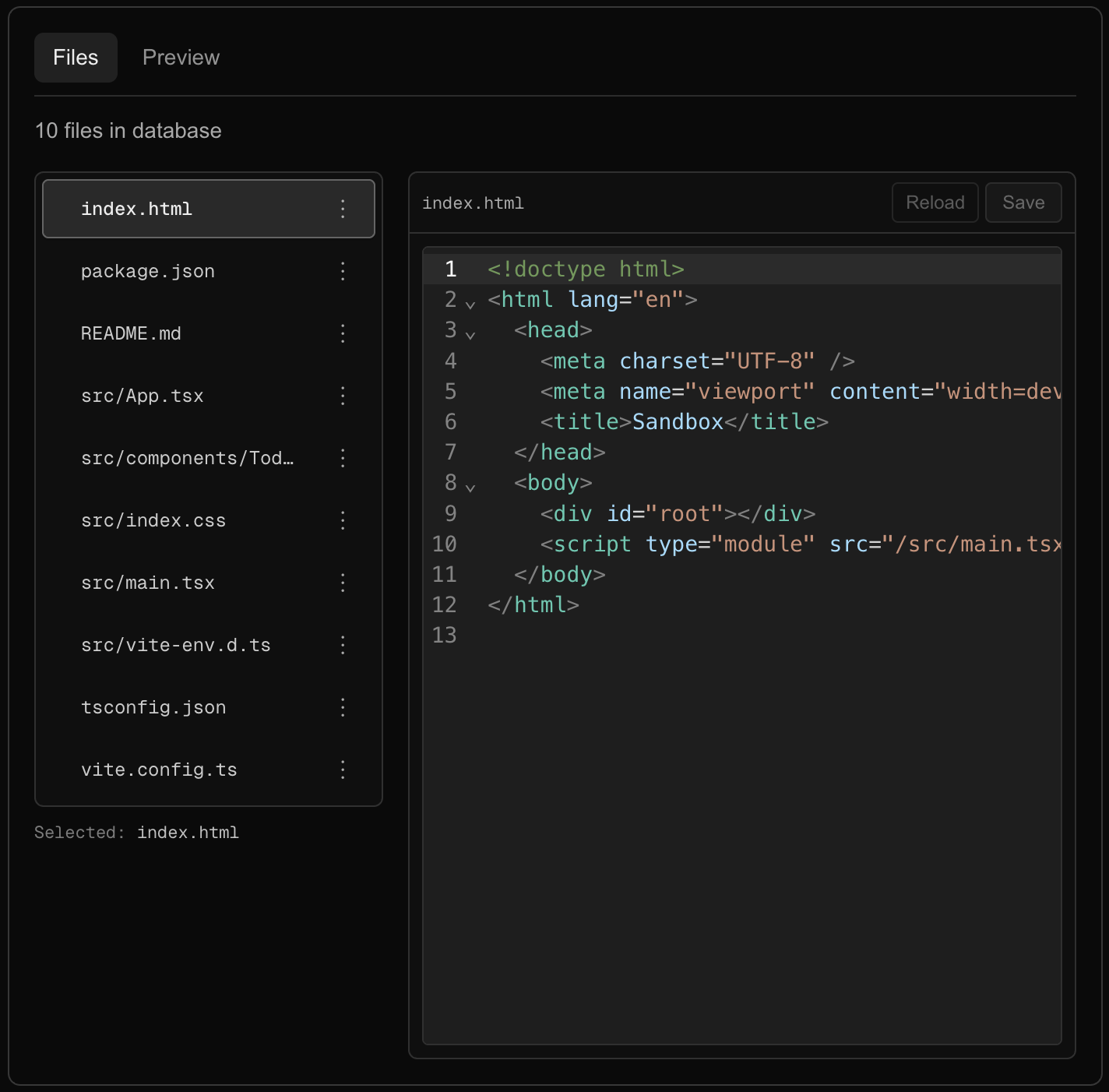Viewport: 1109px width, 1092px height.
Task: Open the options menu for src/App.tsx
Action: pos(343,396)
